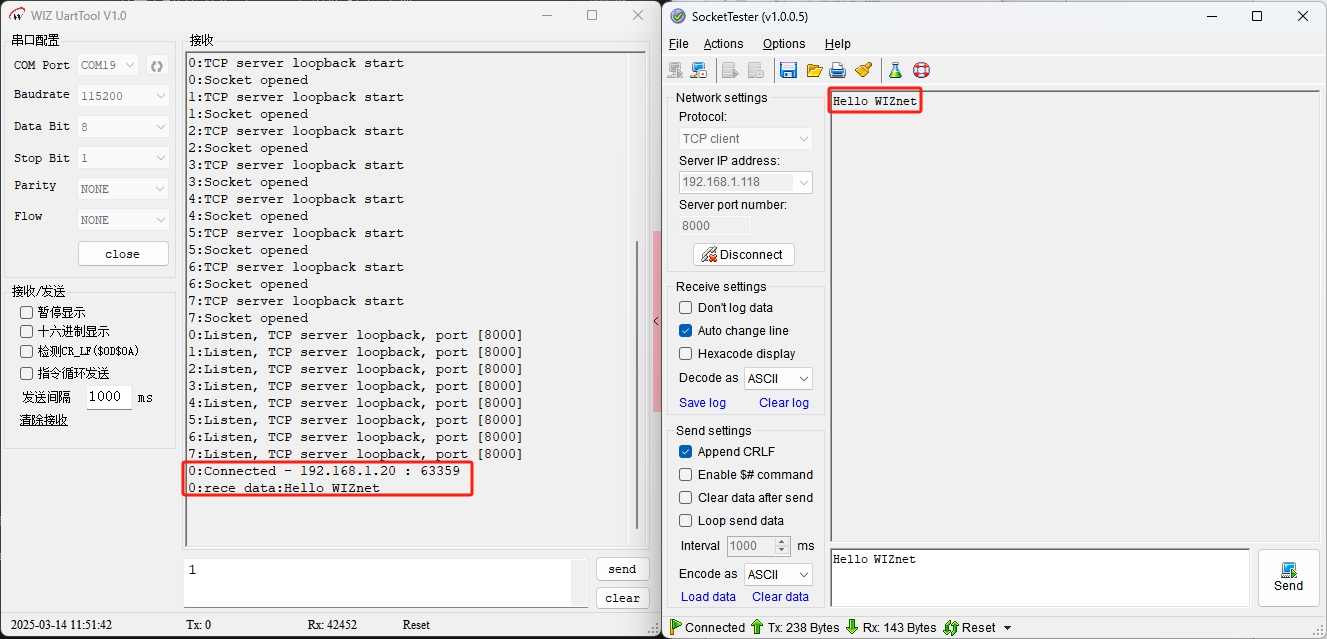Click the broom clear icon

coord(864,70)
